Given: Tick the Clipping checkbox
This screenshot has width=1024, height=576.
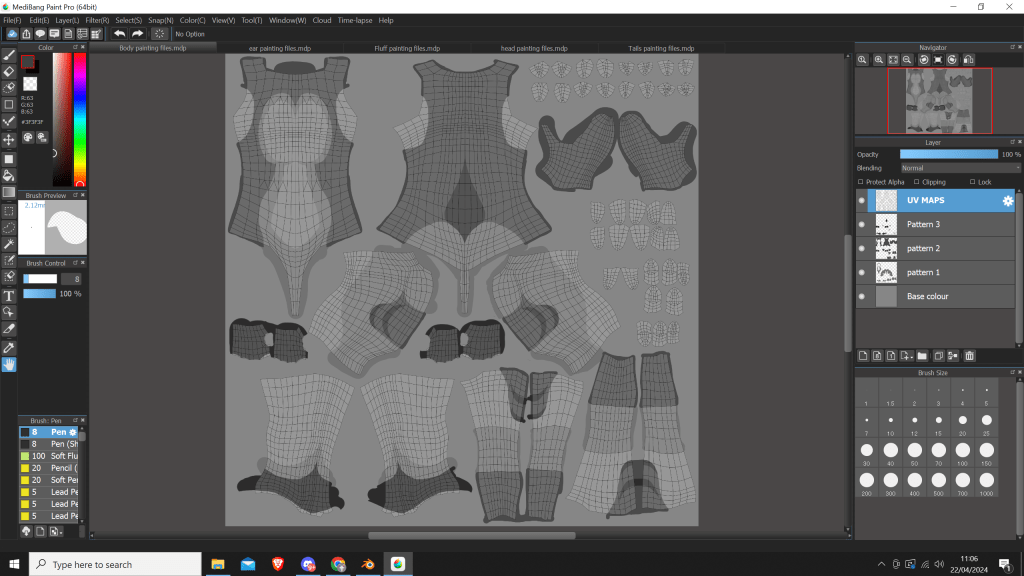Looking at the screenshot, I should (x=916, y=182).
